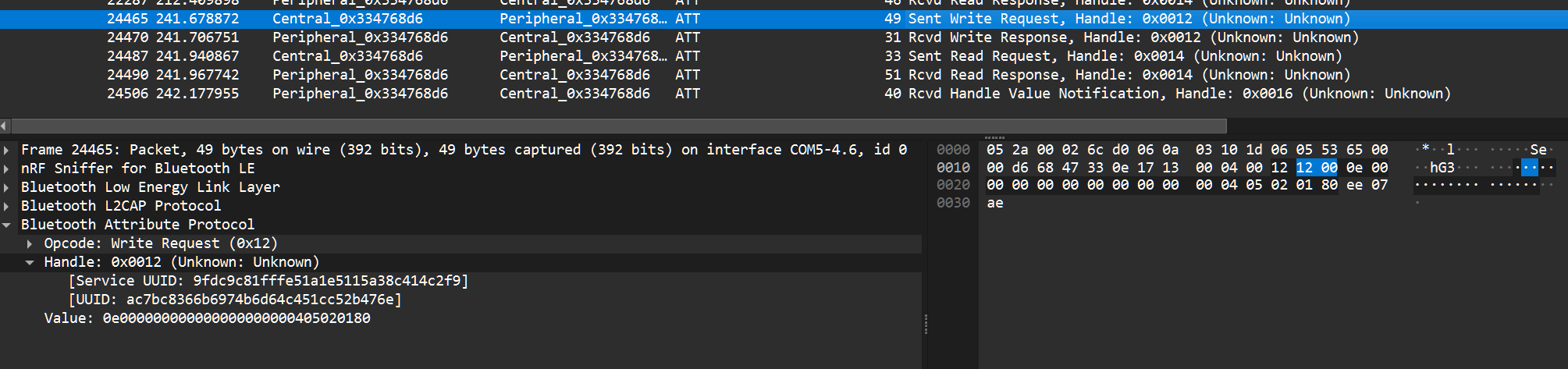Select packet 24490 Rcvd Read Response row
Viewport: 1568px width, 369px height.
click(x=784, y=75)
